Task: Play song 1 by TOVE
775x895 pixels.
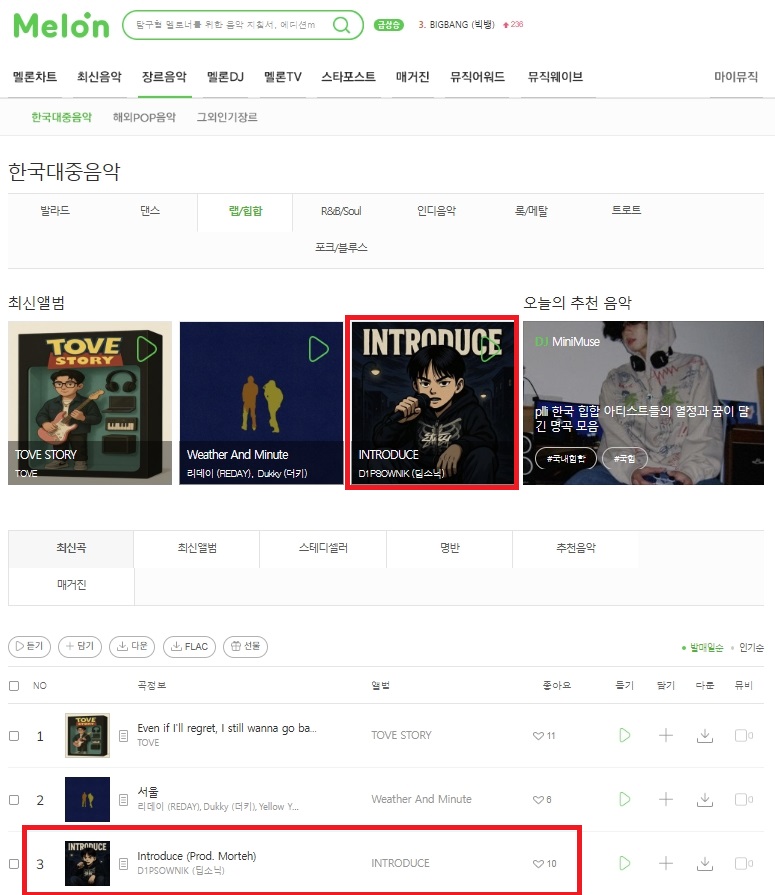Action: click(x=625, y=735)
